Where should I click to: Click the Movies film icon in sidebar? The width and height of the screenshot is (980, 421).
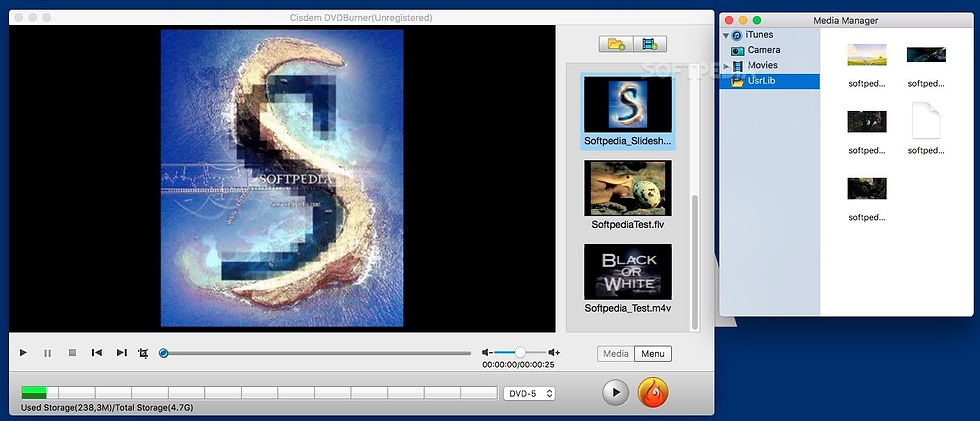[738, 66]
